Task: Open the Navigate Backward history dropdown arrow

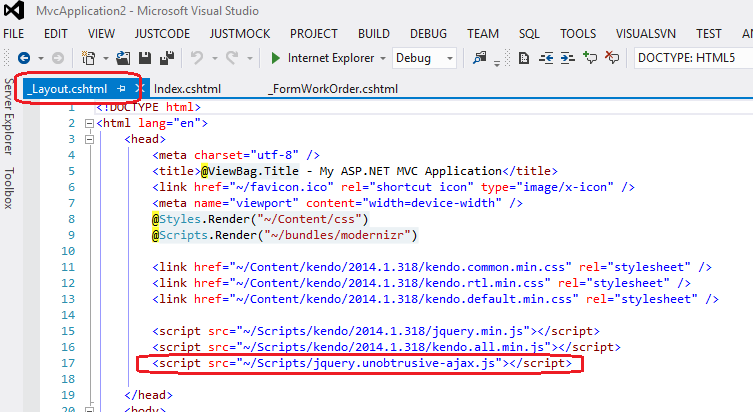Action: (41, 59)
